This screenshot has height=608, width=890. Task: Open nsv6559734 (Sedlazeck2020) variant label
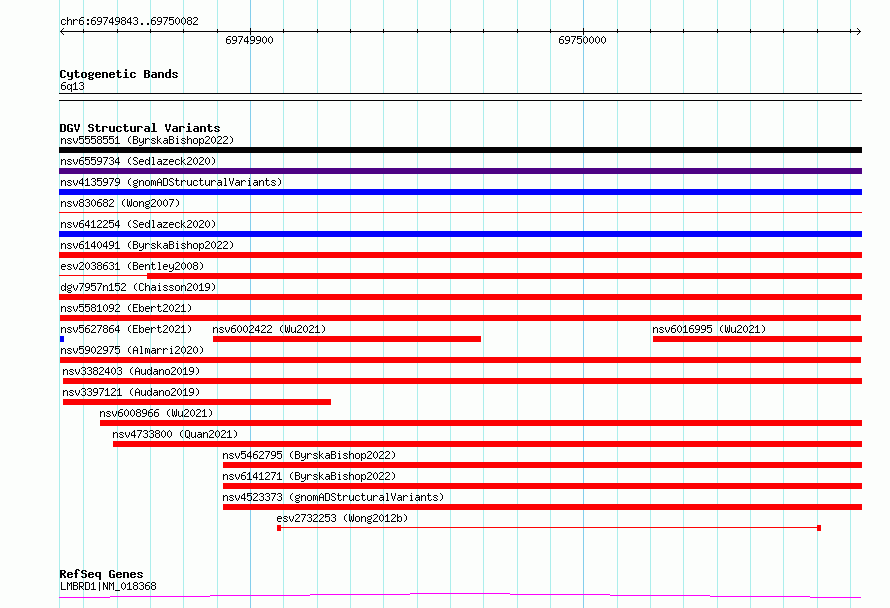[x=138, y=161]
